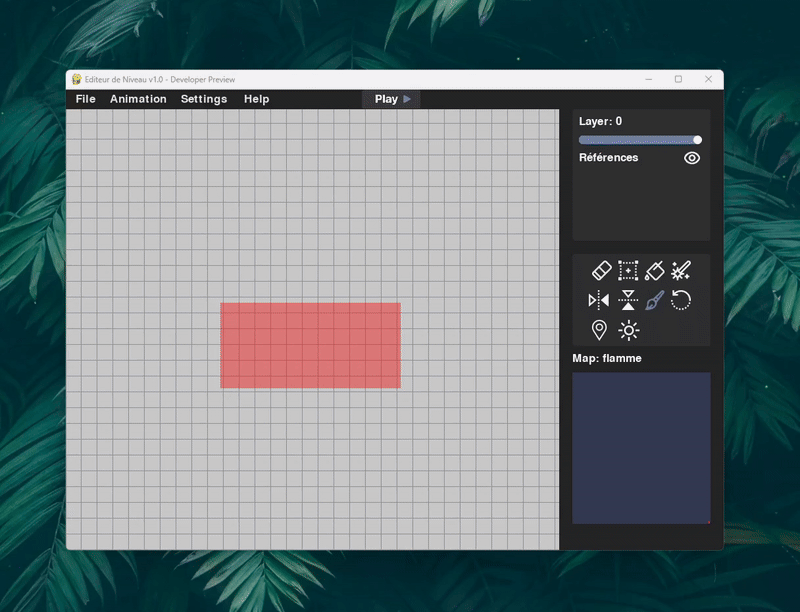Click the red highlighted region on the grid
Screen dimensions: 800x612
click(311, 345)
